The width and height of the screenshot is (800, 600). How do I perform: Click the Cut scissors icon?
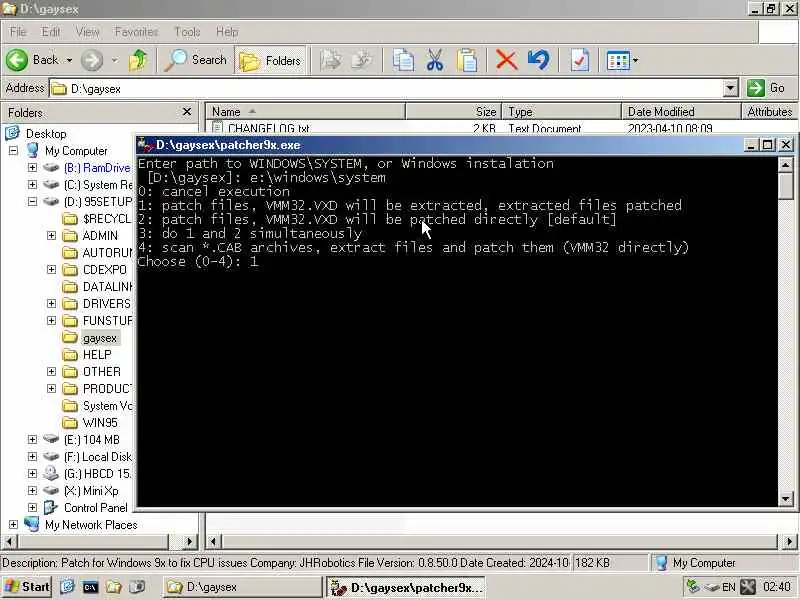[x=435, y=60]
